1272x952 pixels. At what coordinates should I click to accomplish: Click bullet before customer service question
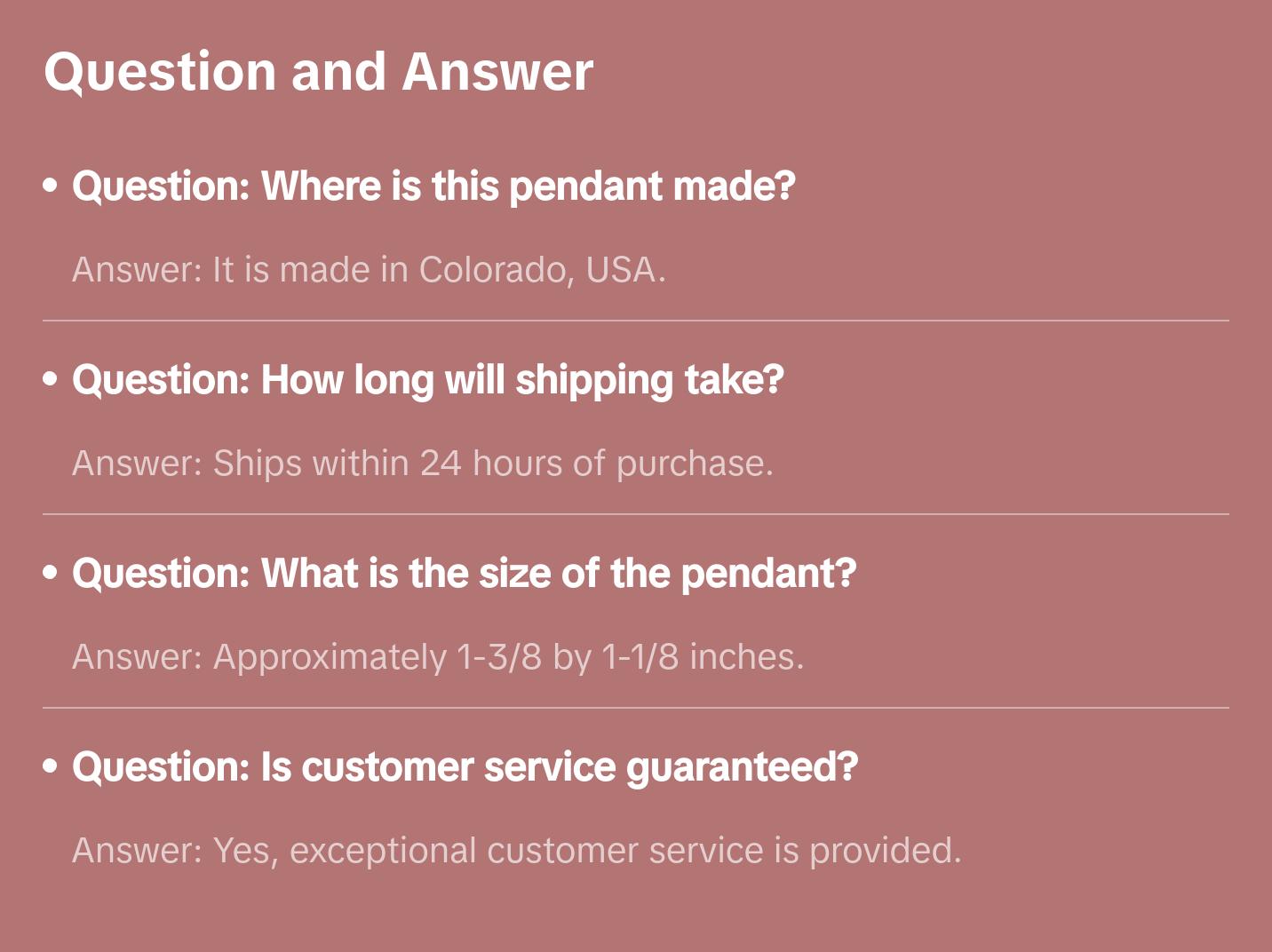[x=51, y=766]
